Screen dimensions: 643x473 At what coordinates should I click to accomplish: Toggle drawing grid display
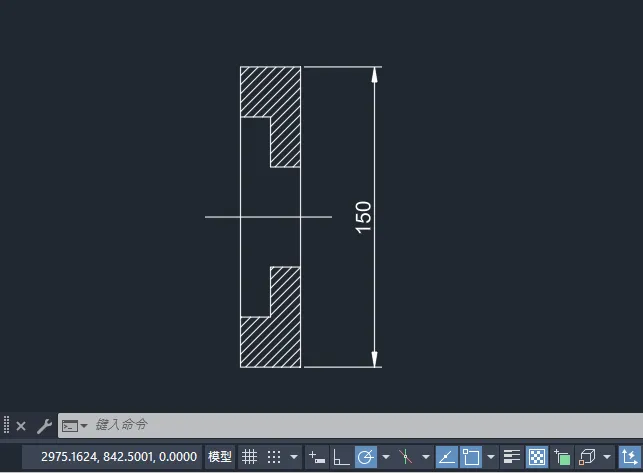coord(249,457)
